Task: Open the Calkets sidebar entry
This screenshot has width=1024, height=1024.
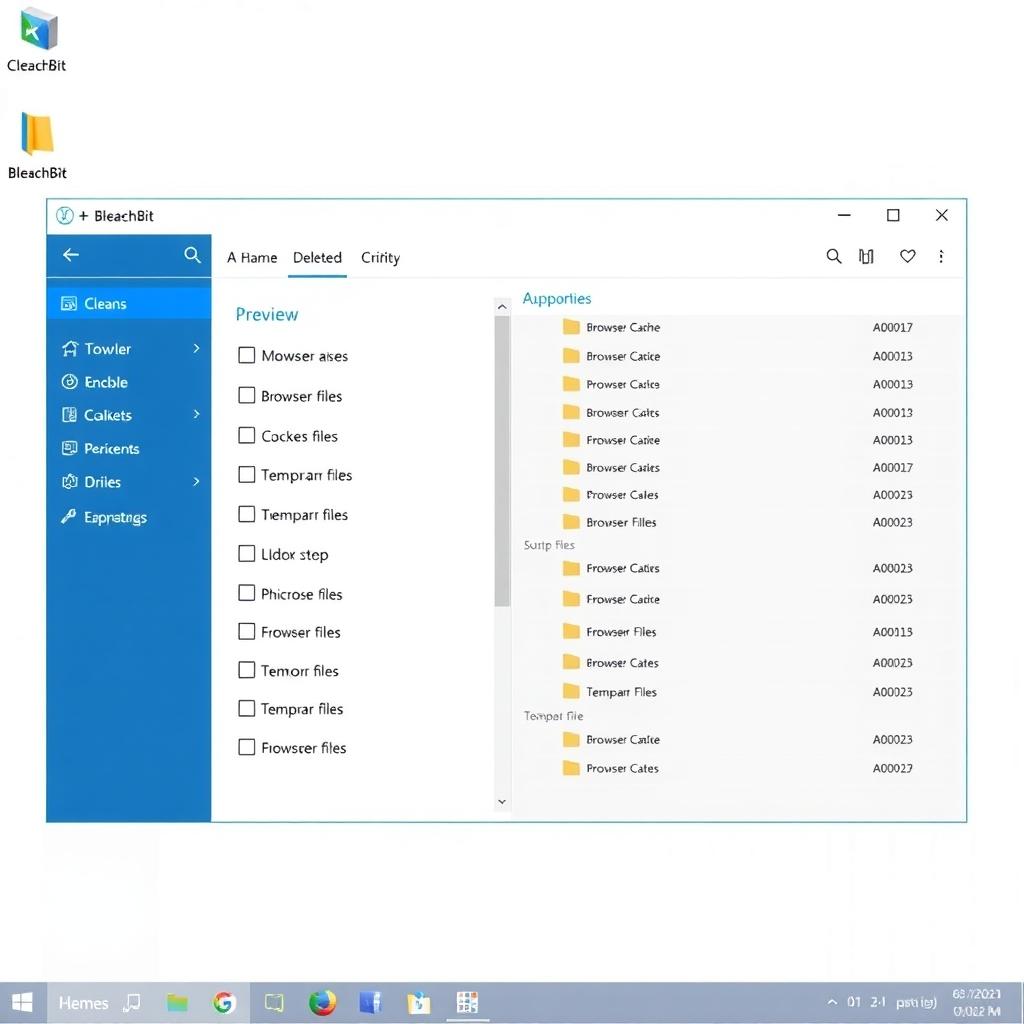Action: (129, 415)
